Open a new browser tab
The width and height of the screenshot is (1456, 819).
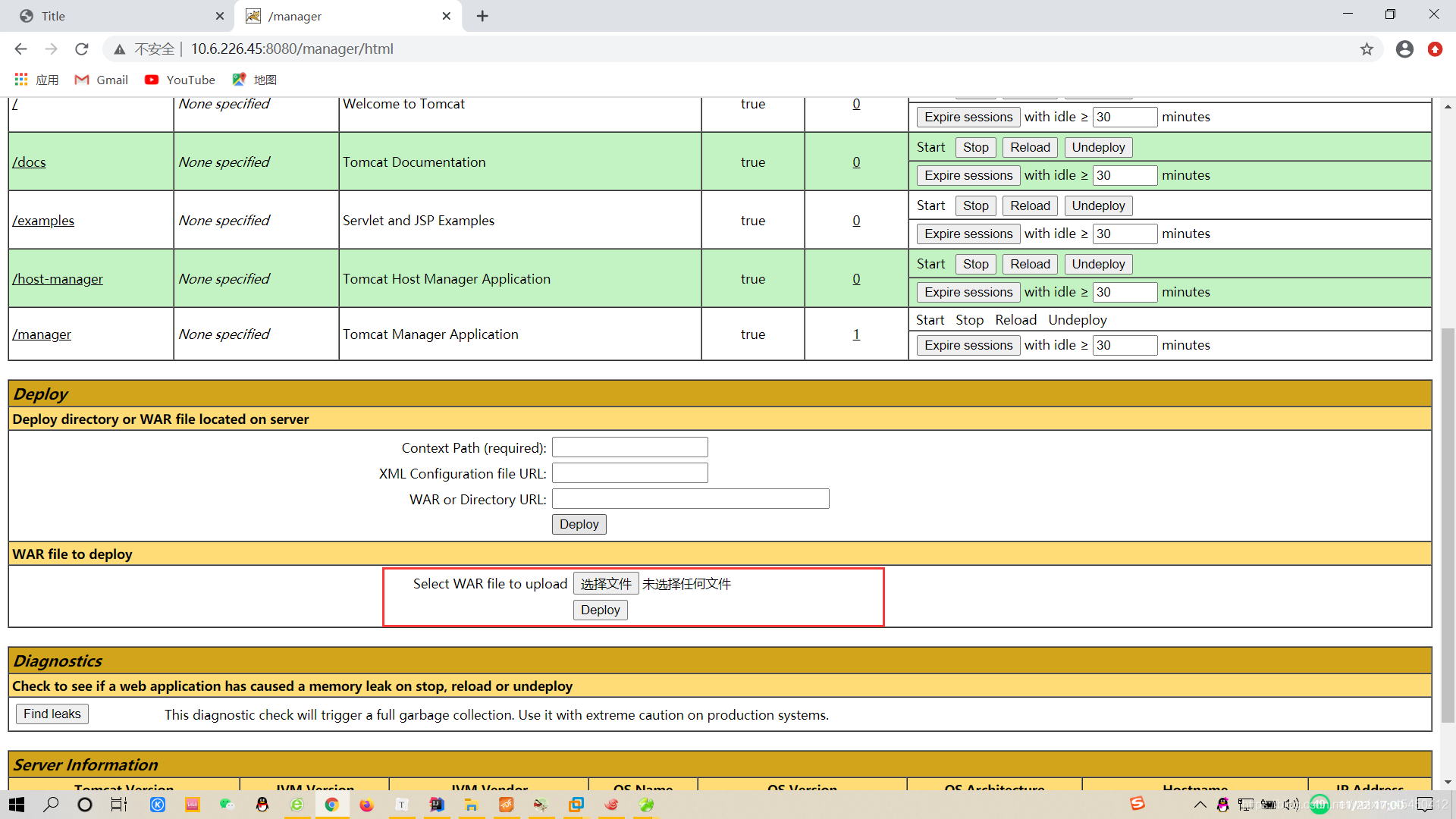tap(482, 16)
